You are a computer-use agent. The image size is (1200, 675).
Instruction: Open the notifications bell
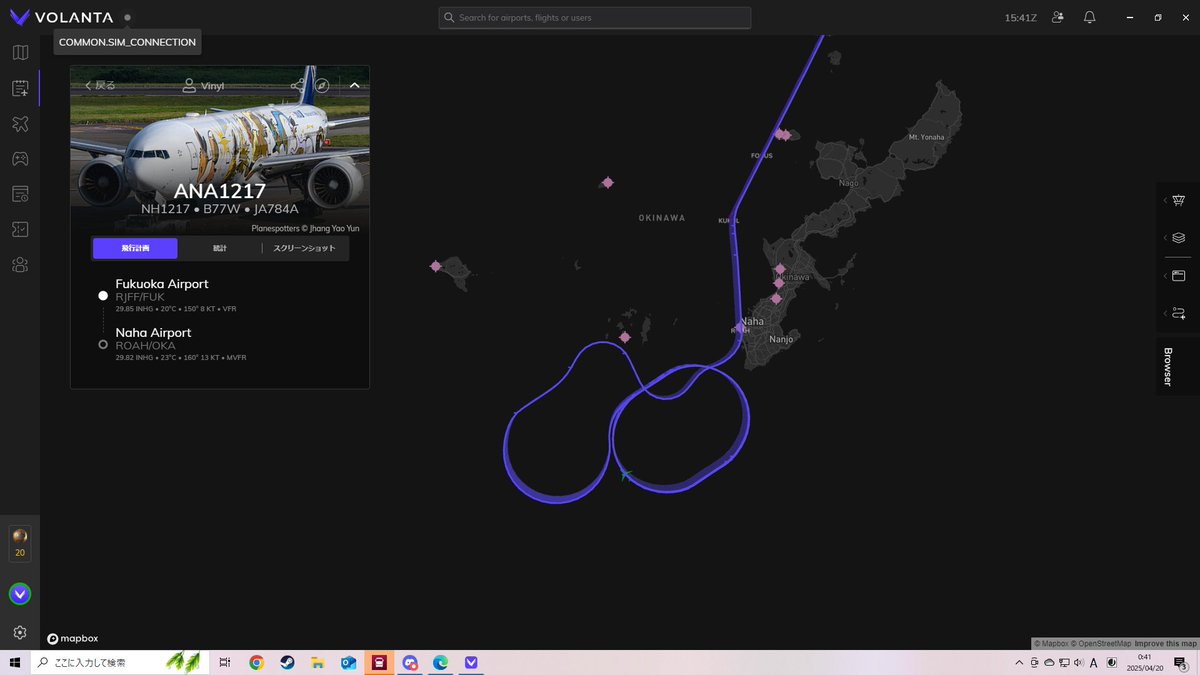pos(1089,17)
